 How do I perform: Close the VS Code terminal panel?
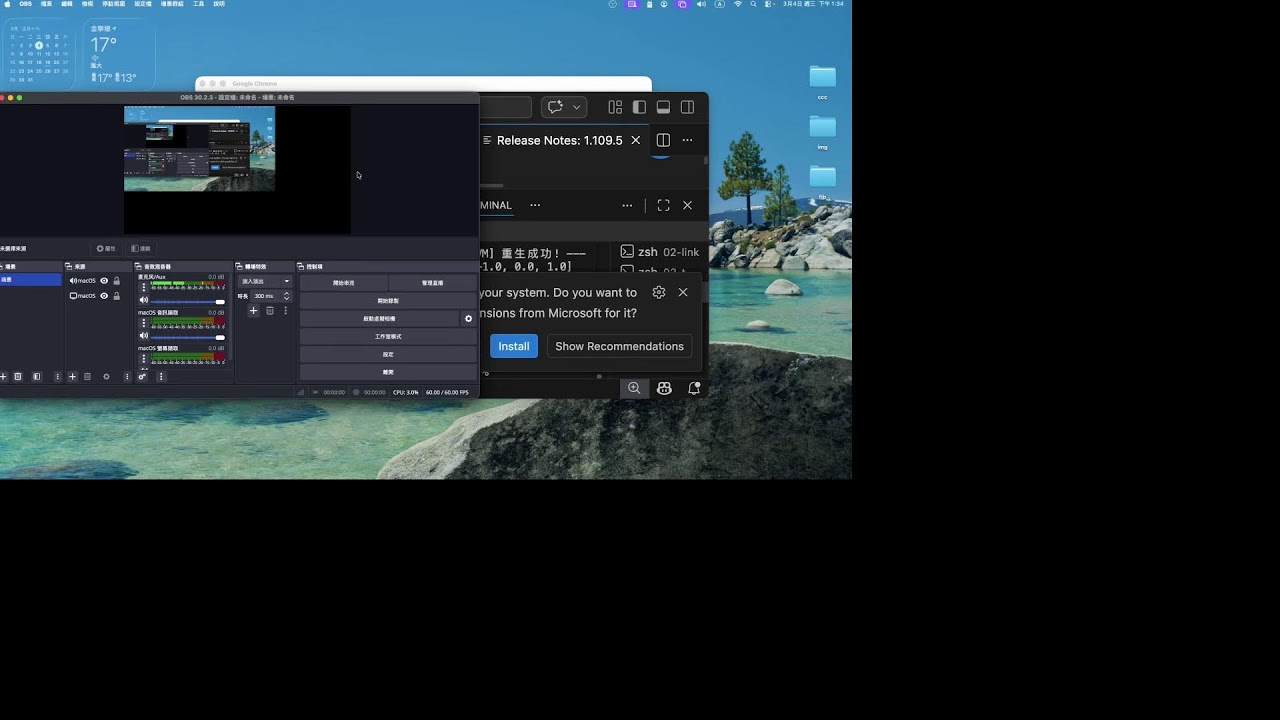[x=687, y=205]
